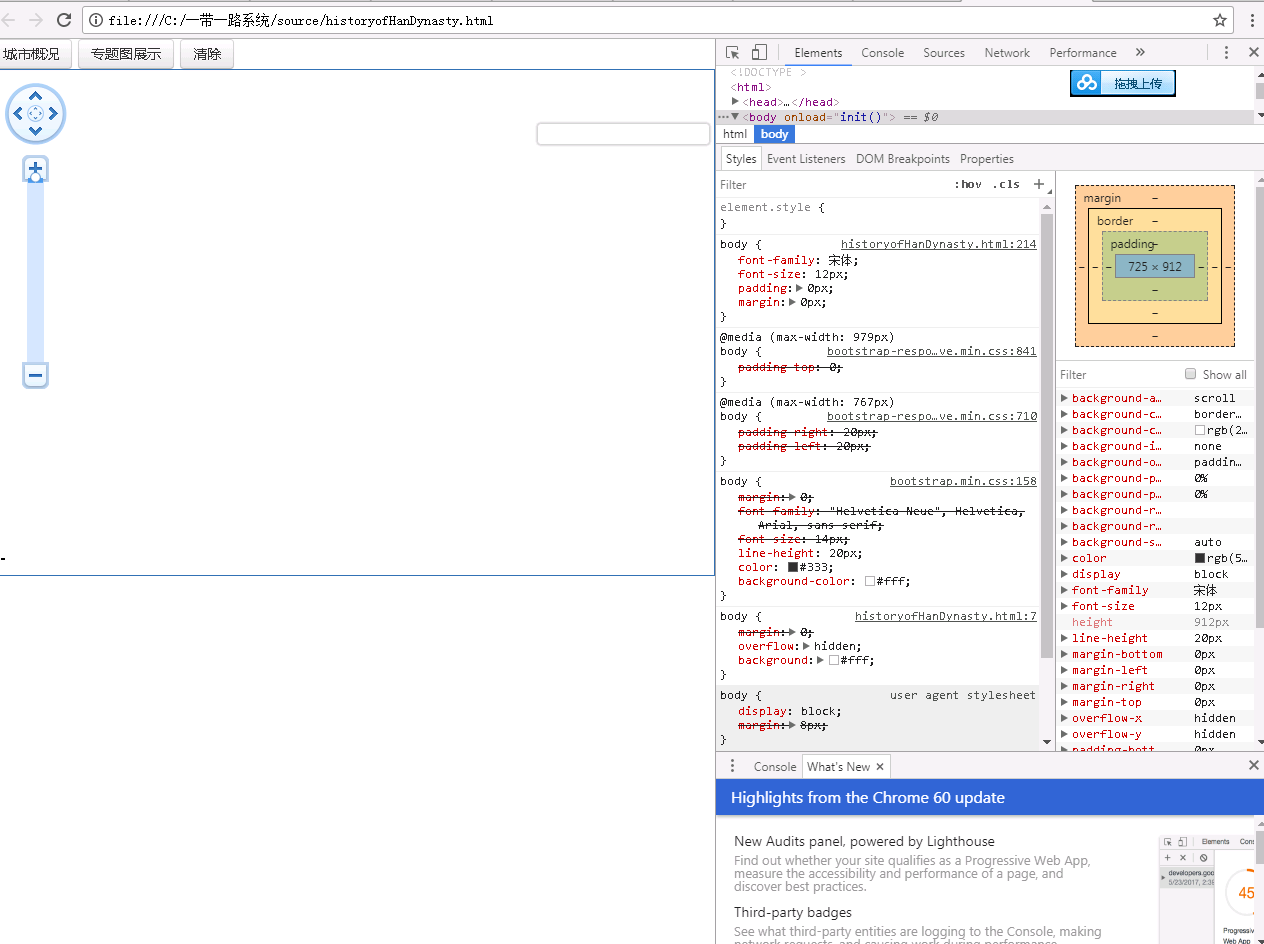1264x944 pixels.
Task: Collapse the body element in the DOM tree
Action: pos(735,117)
